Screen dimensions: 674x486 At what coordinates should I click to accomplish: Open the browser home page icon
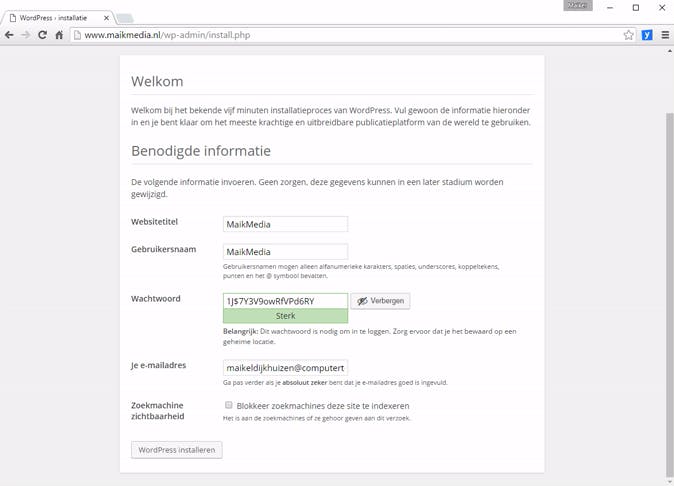click(59, 35)
